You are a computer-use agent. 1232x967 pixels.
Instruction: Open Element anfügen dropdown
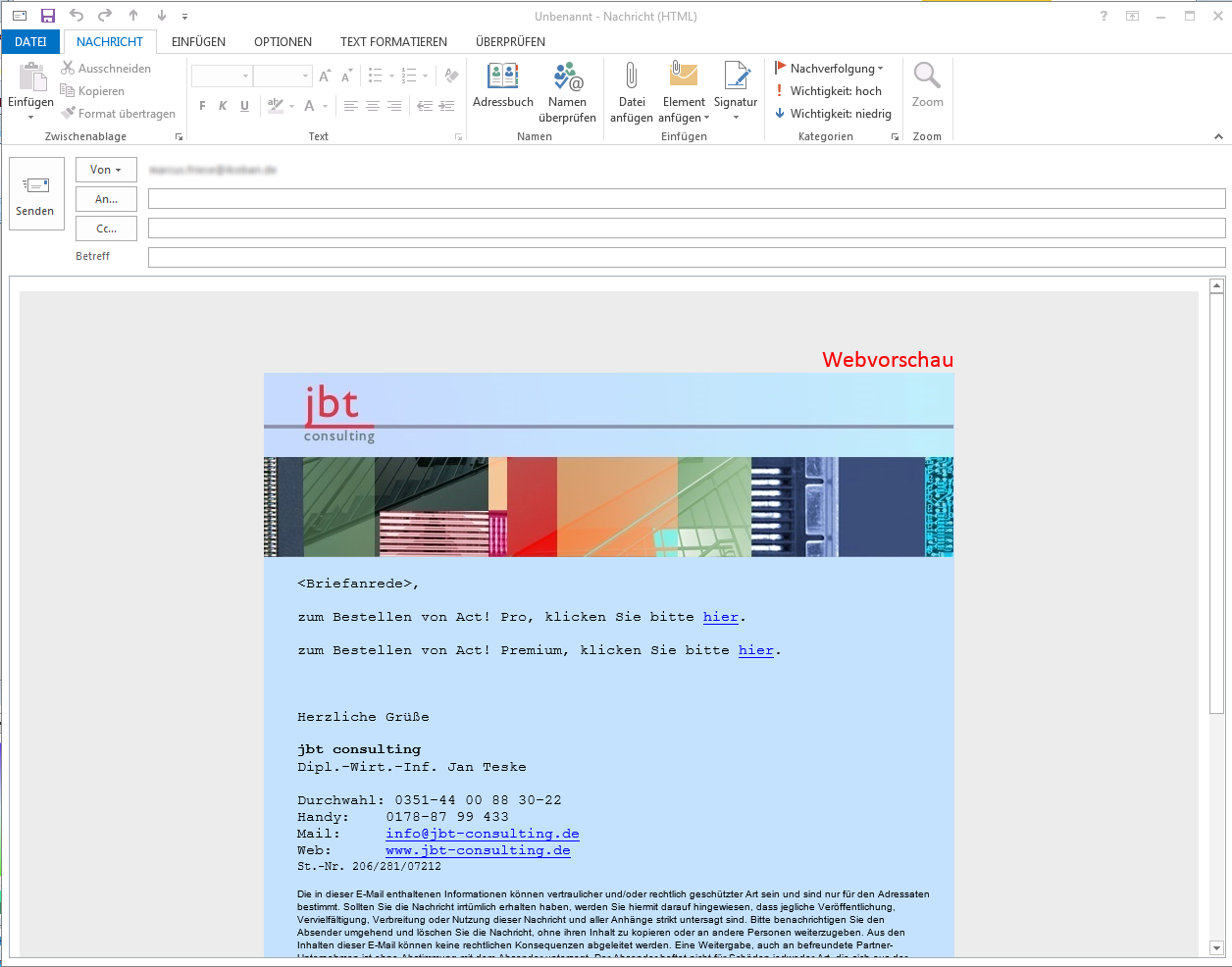point(684,93)
